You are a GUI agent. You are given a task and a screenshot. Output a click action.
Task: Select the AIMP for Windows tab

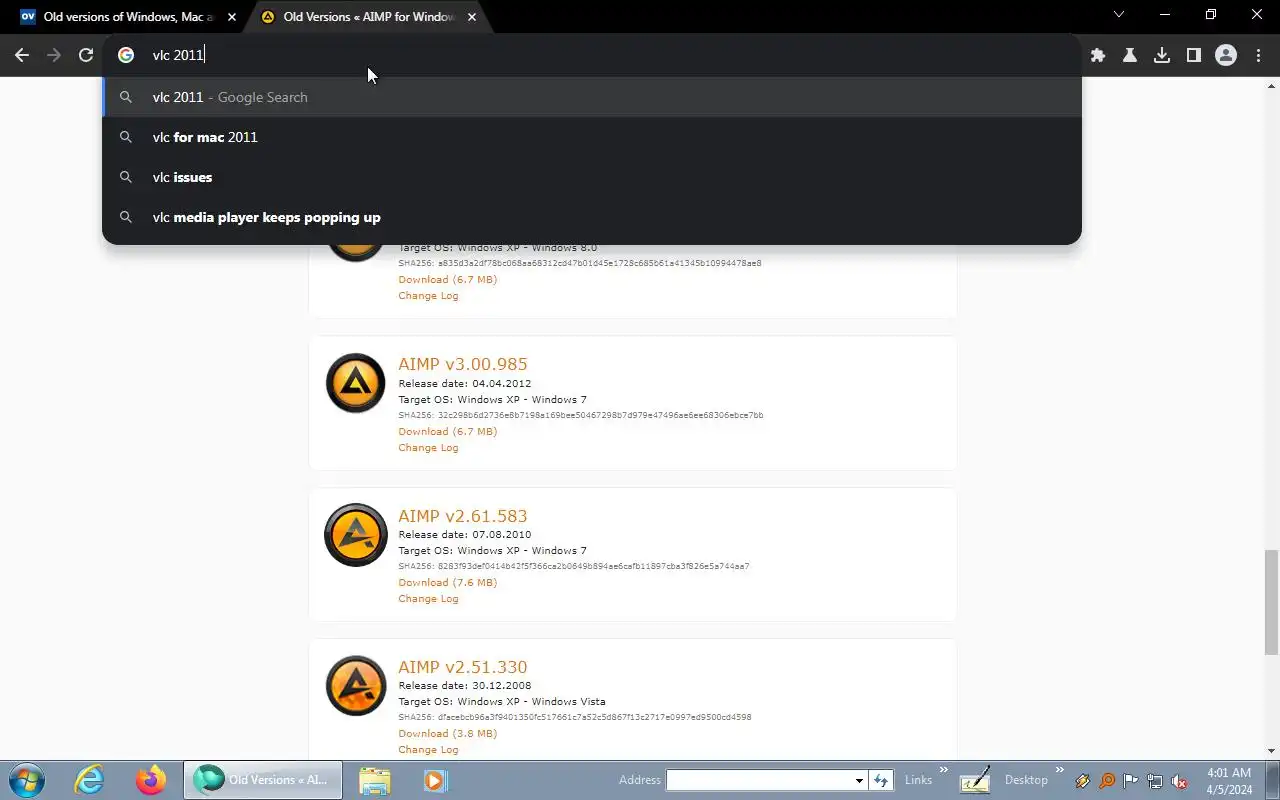(x=367, y=17)
